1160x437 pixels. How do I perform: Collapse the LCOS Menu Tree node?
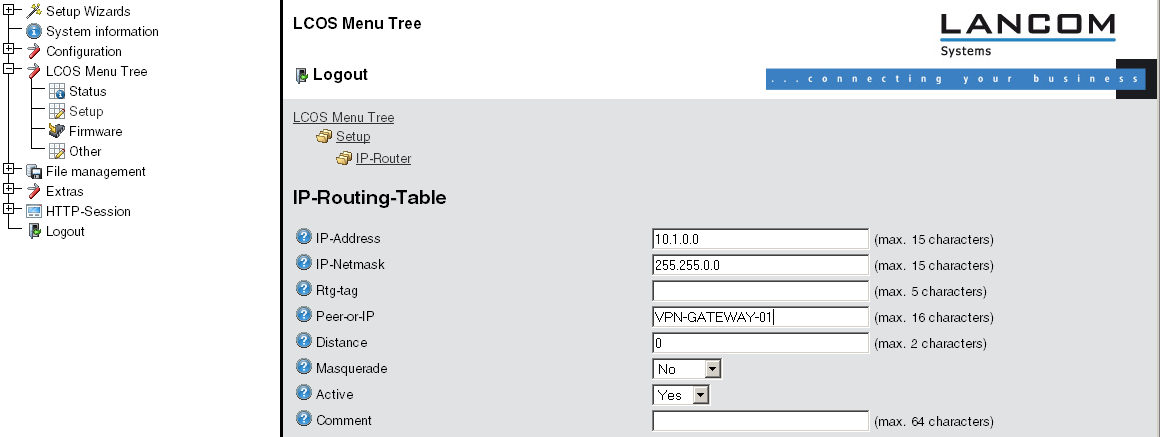point(9,71)
